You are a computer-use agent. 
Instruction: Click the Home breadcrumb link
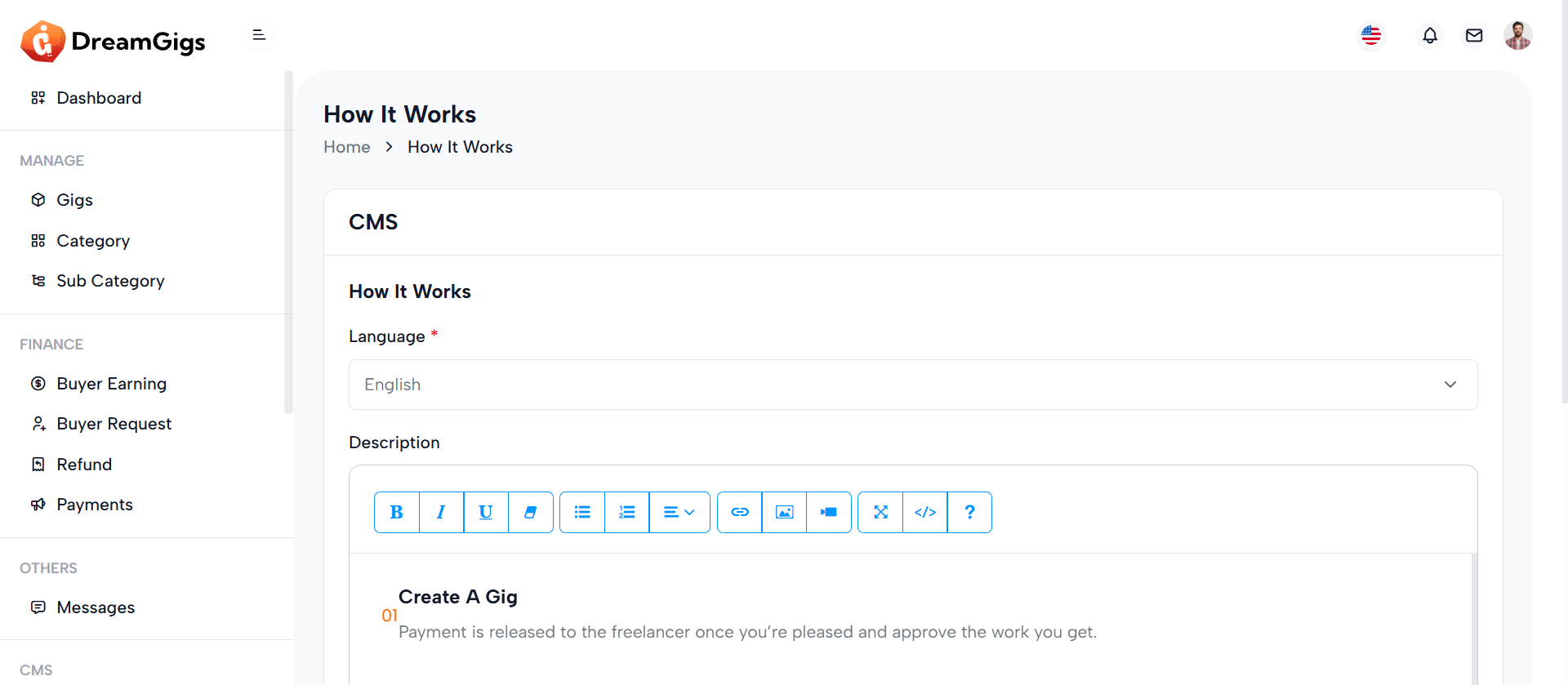(346, 147)
